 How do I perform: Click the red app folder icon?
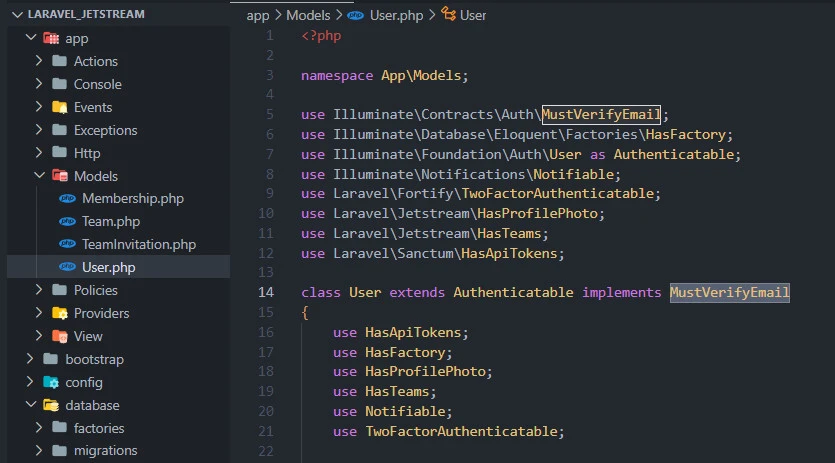pos(50,39)
